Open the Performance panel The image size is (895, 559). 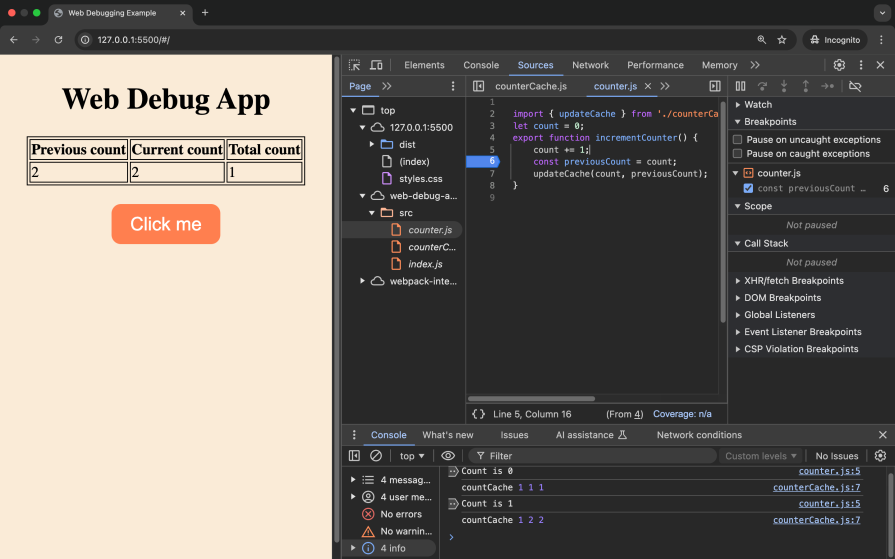[655, 65]
